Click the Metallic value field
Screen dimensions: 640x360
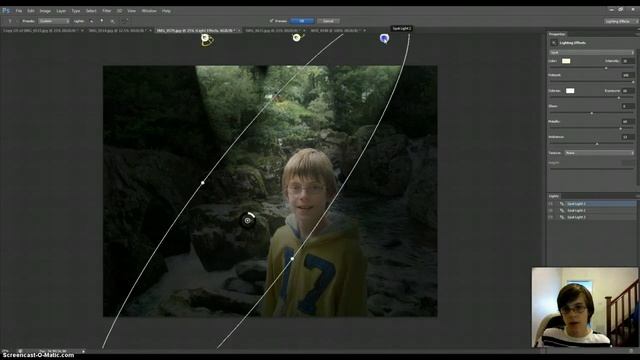pos(628,122)
